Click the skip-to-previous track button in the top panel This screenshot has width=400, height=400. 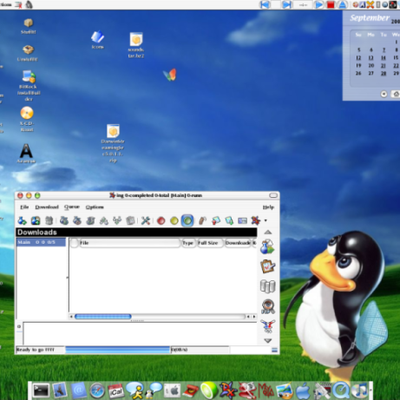click(265, 5)
